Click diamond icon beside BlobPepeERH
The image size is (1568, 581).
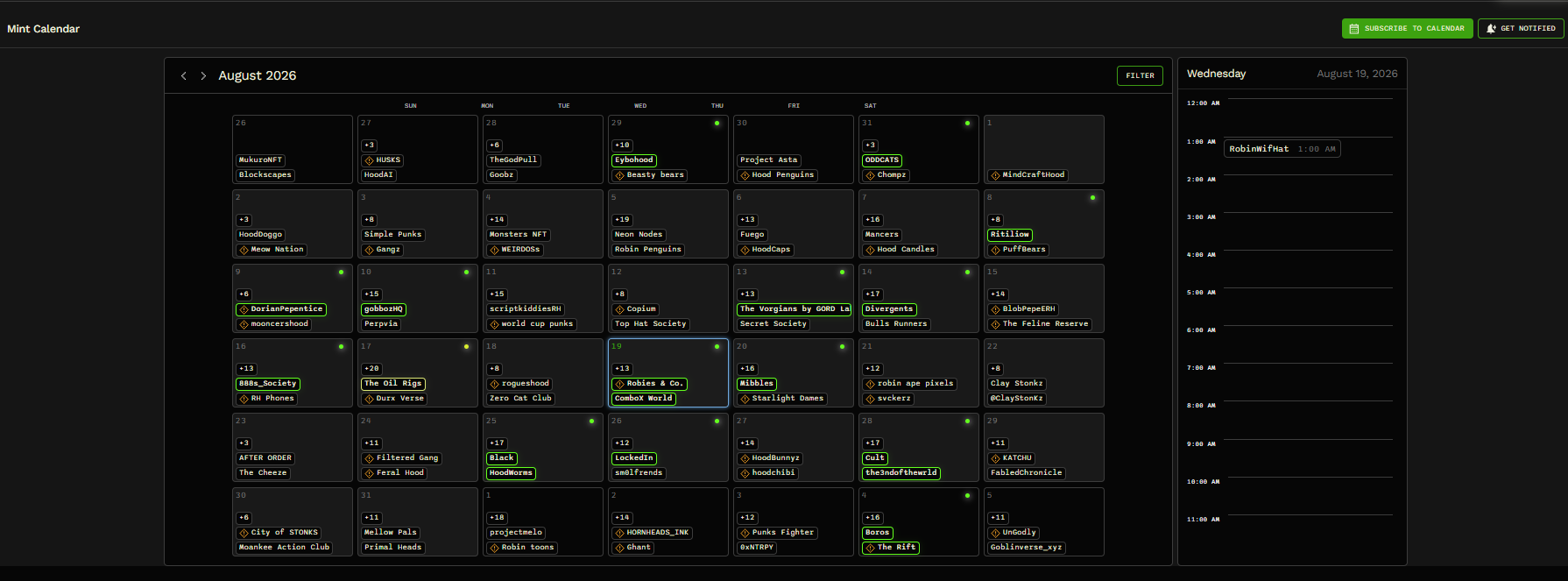pos(996,309)
